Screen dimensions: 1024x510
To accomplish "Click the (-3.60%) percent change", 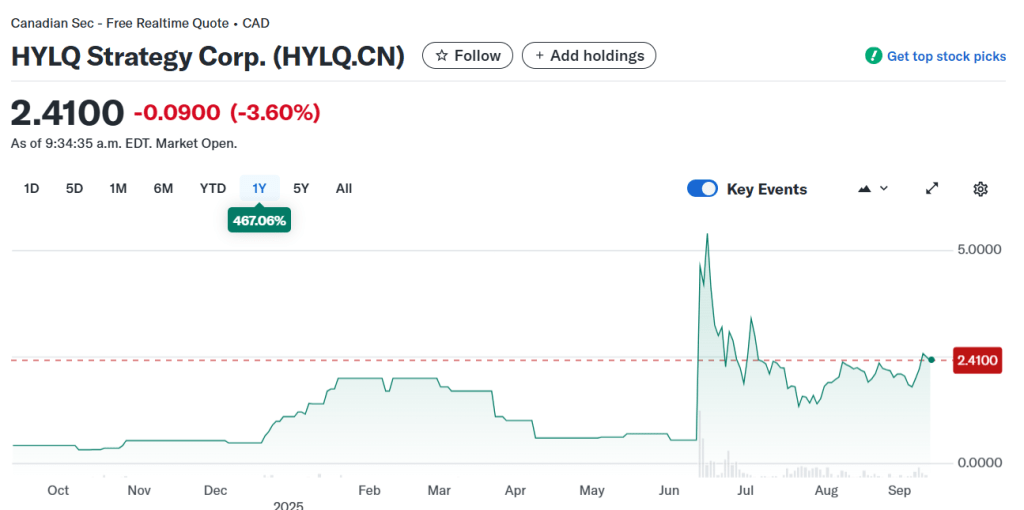I will (x=275, y=113).
